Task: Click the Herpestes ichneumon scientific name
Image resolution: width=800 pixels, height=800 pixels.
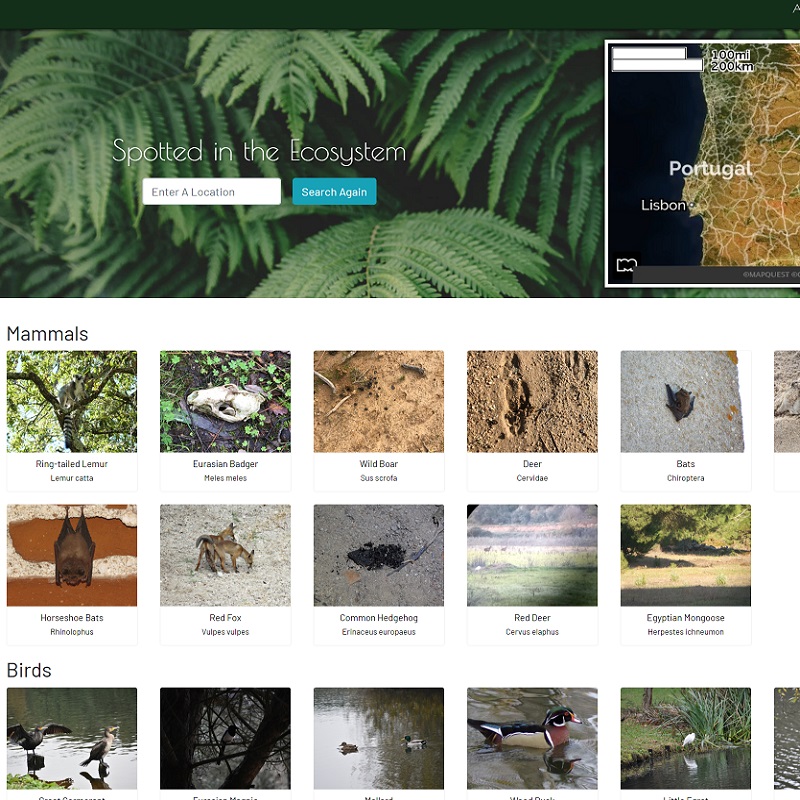Action: click(x=686, y=632)
